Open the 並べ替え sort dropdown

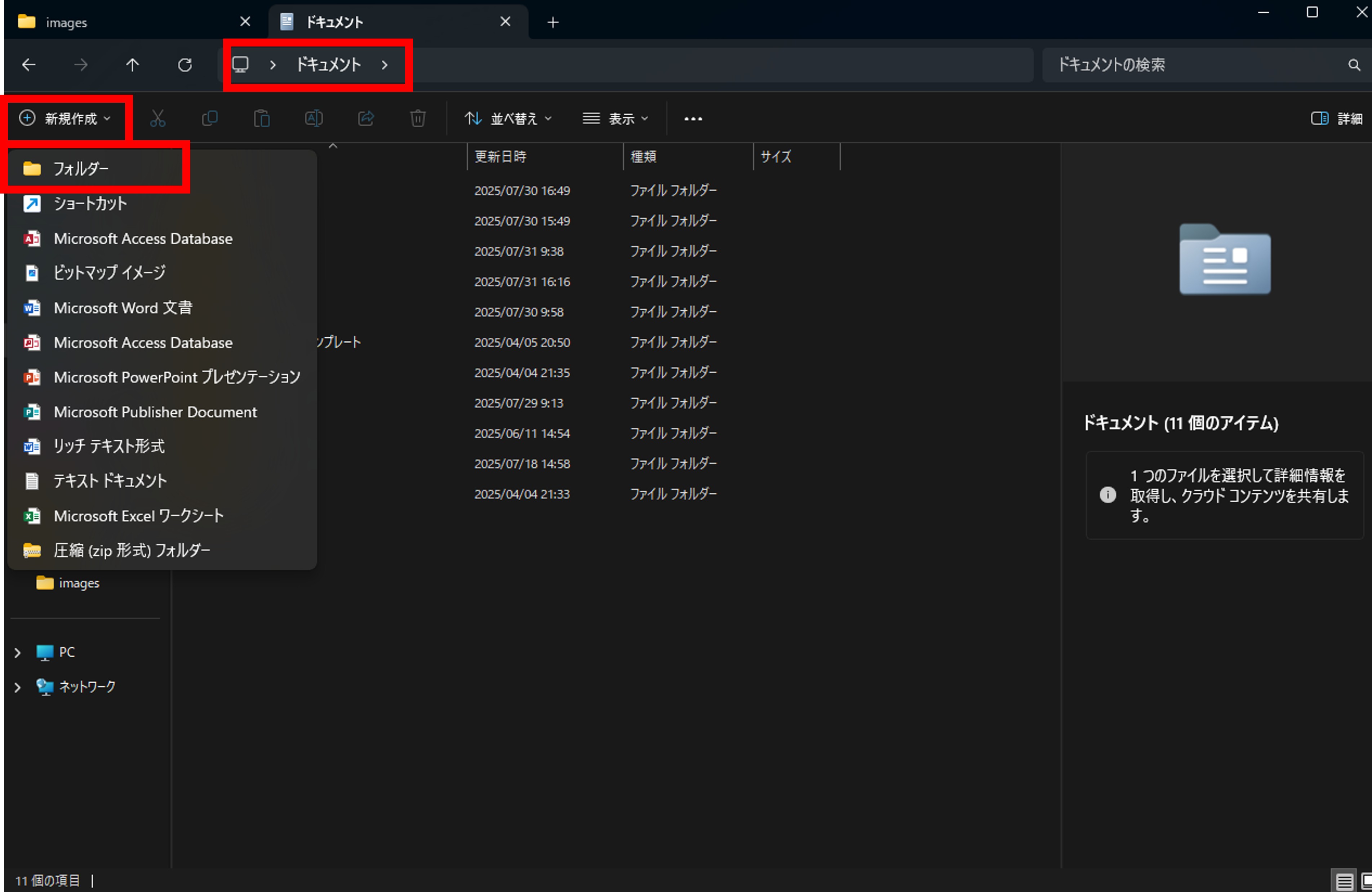pos(509,119)
